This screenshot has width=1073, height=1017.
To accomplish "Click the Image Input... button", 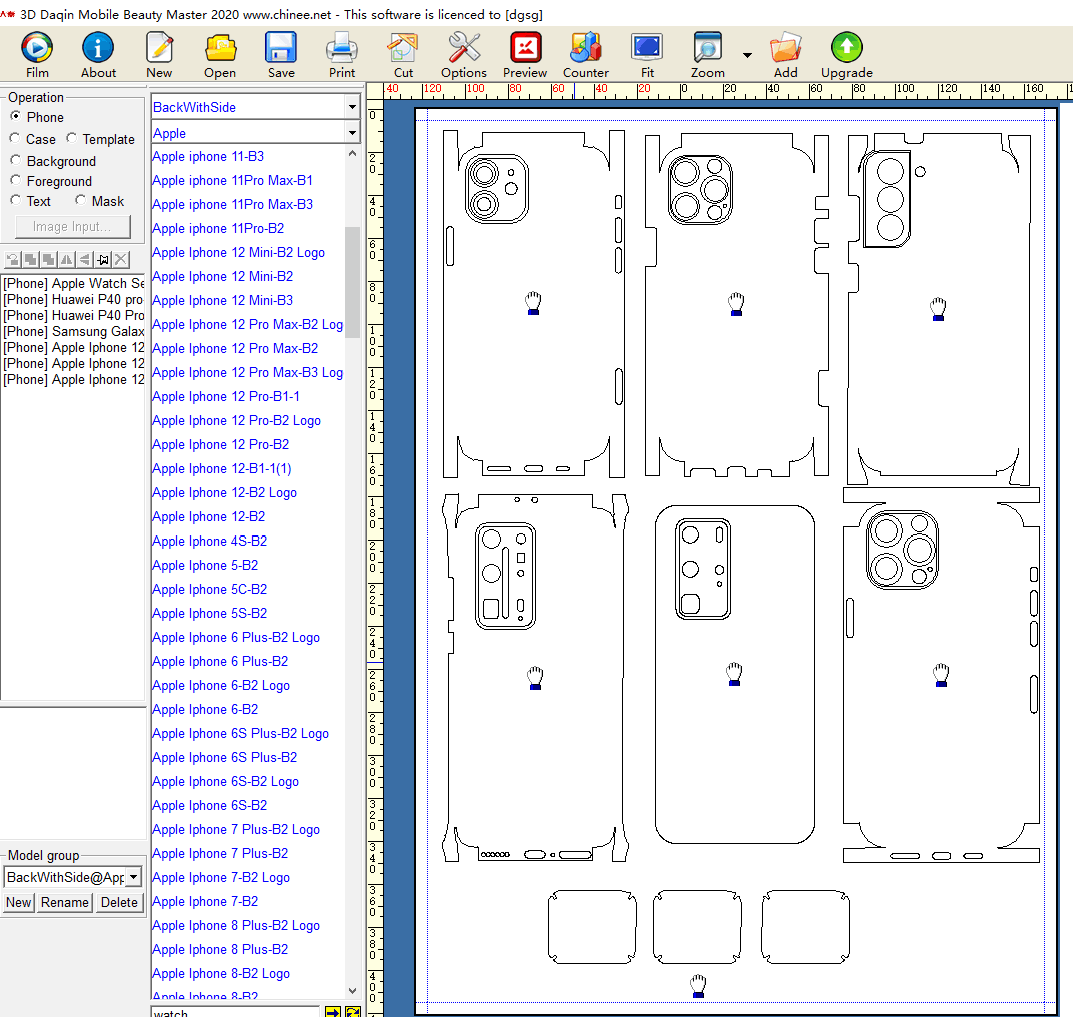I will coord(72,227).
